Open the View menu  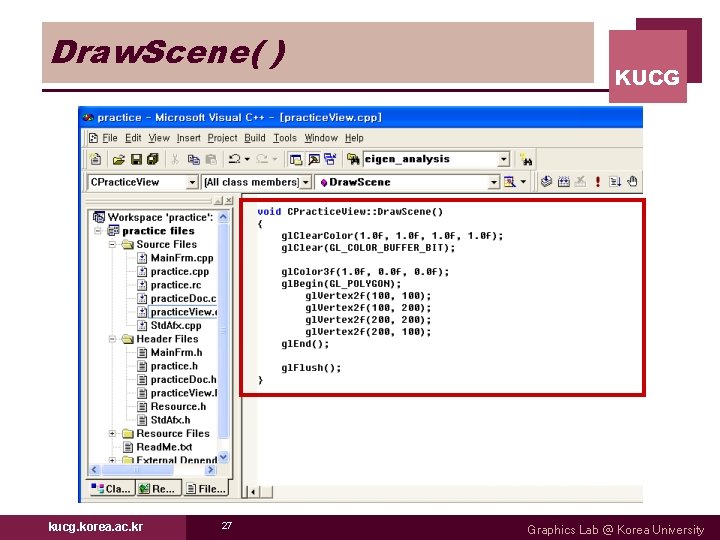[159, 138]
